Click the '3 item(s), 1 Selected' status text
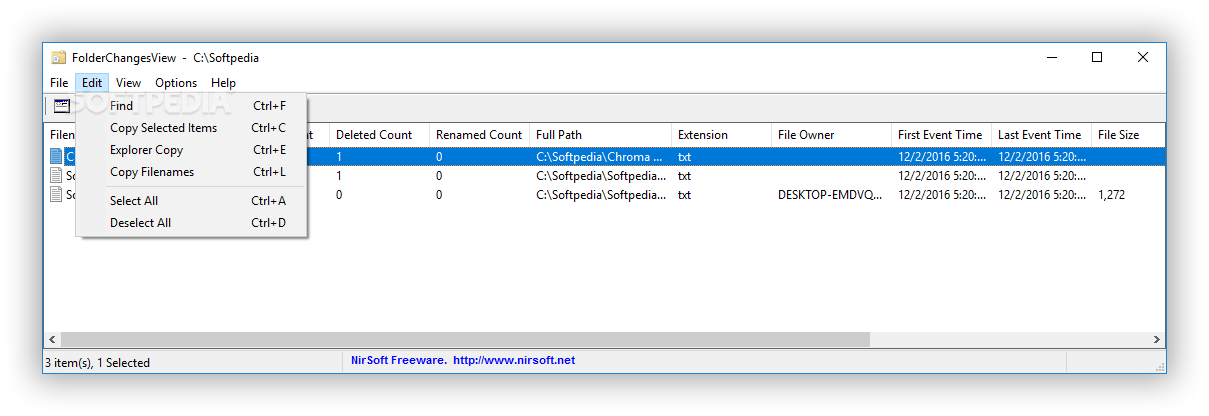 click(x=97, y=363)
